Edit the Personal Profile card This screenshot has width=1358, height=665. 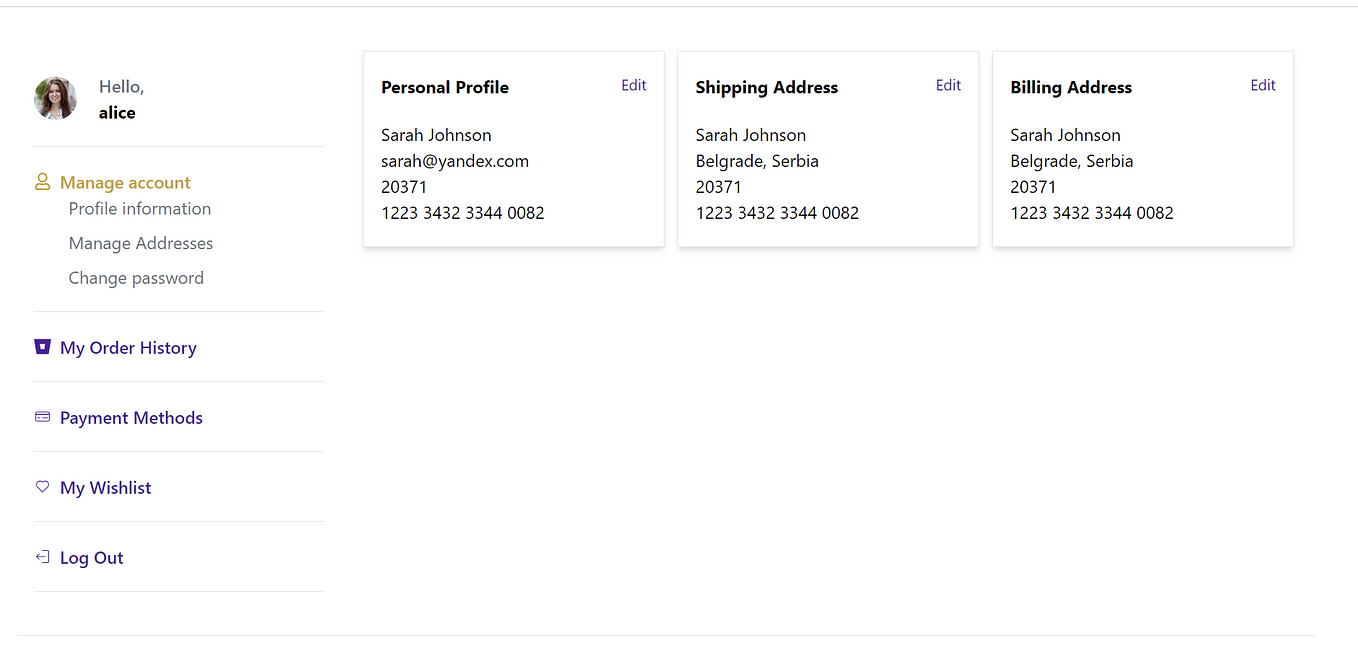[x=634, y=86]
